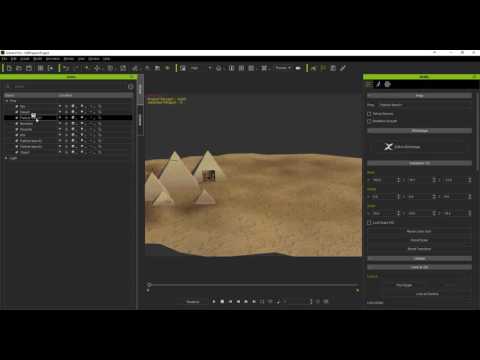This screenshot has height=360, width=480.
Task: Click the Pick Target button in Look At section
Action: (x=404, y=285)
